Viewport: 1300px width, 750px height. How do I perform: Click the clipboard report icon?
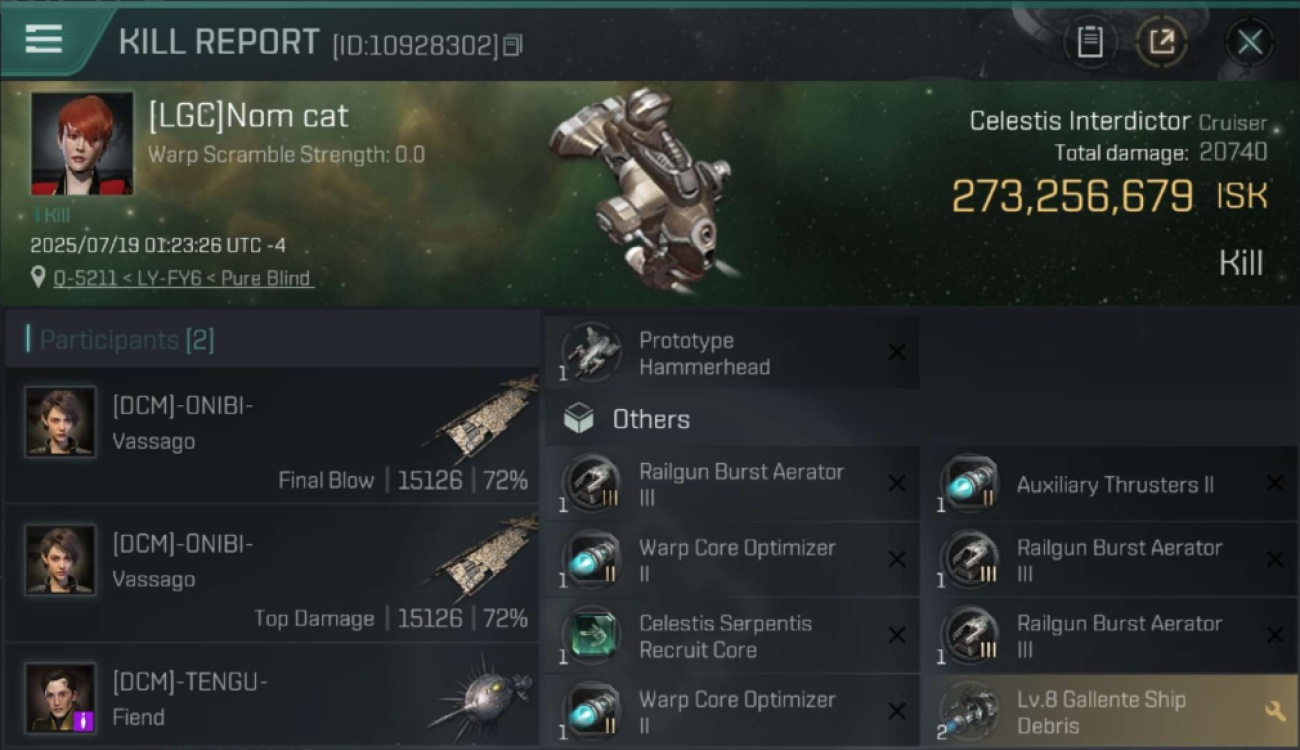[1089, 42]
